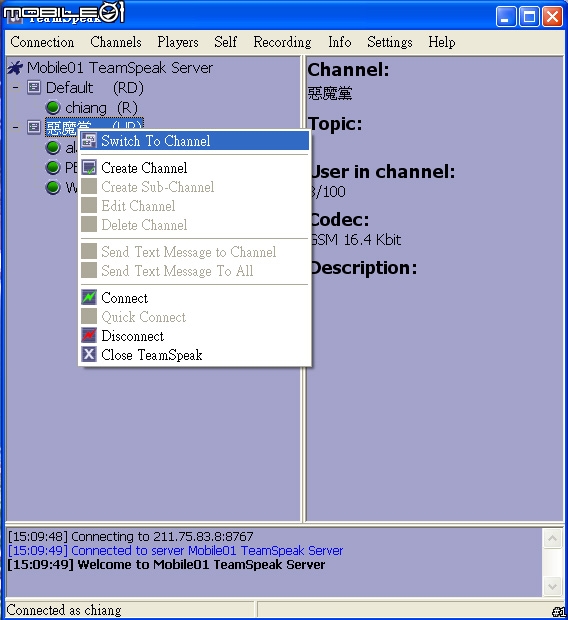Screen dimensions: 568x620
Task: Open the Info menu
Action: (339, 42)
